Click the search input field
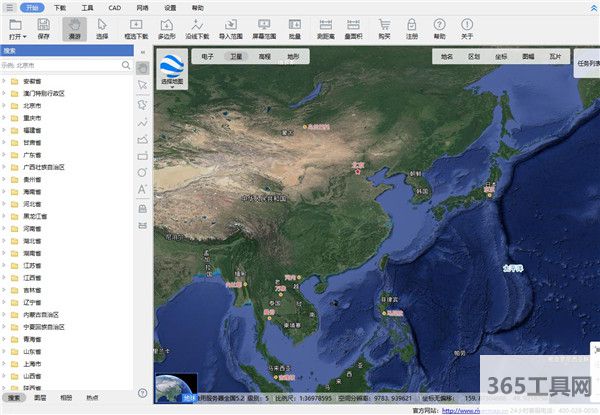Viewport: 600px width, 415px height. click(60, 65)
